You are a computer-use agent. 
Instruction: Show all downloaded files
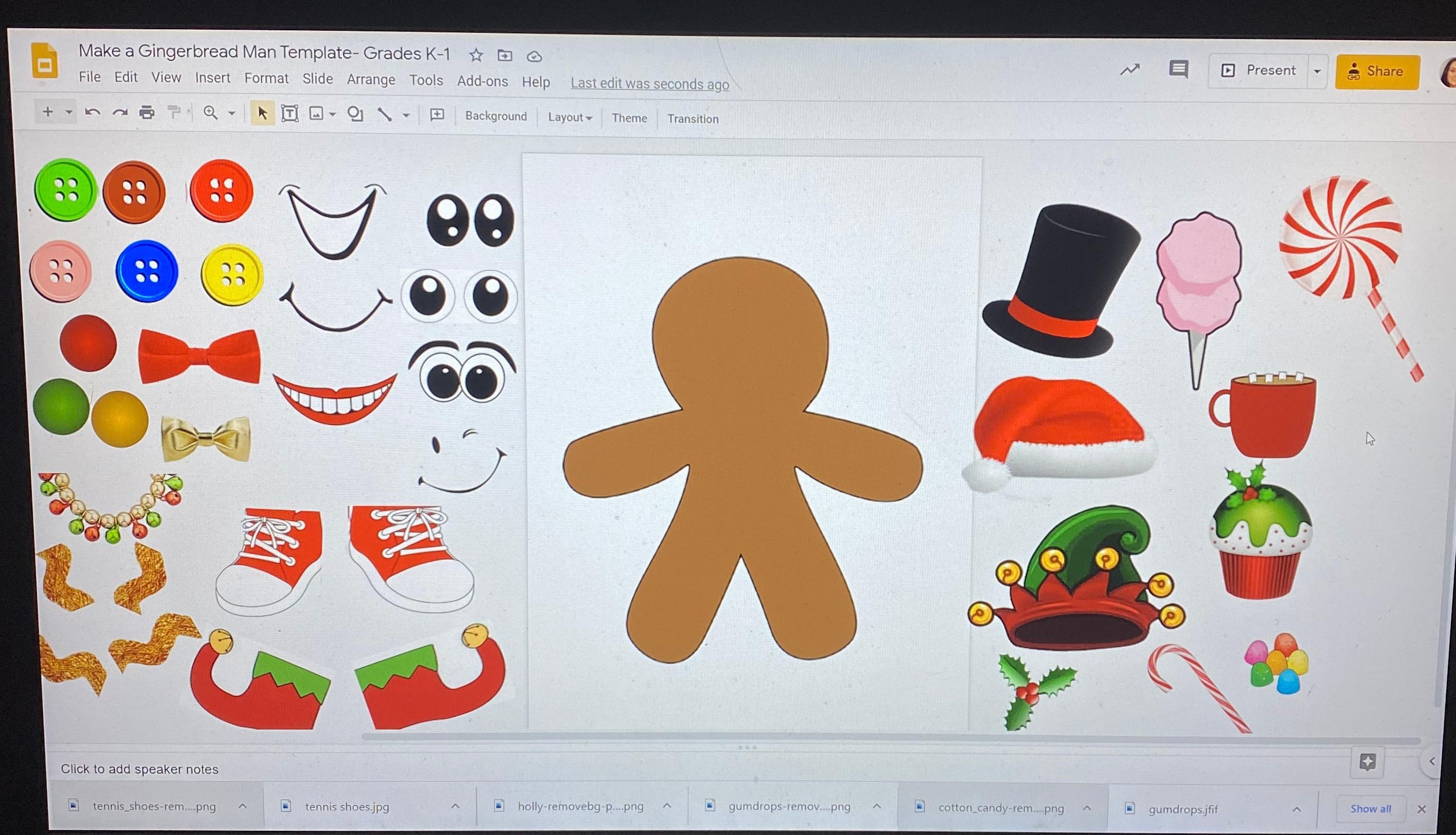[1371, 808]
